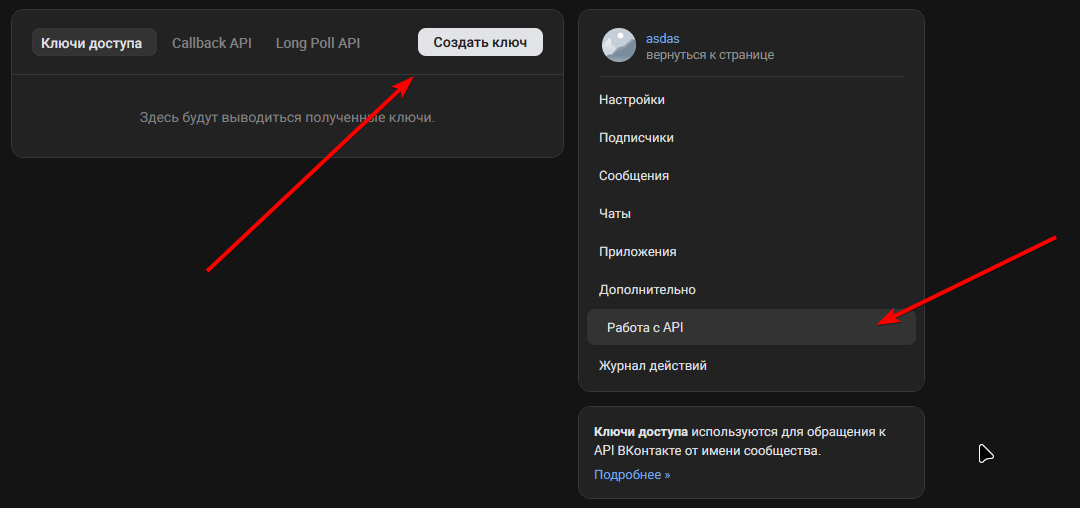Click the asdas community avatar
1080x508 pixels.
618,45
